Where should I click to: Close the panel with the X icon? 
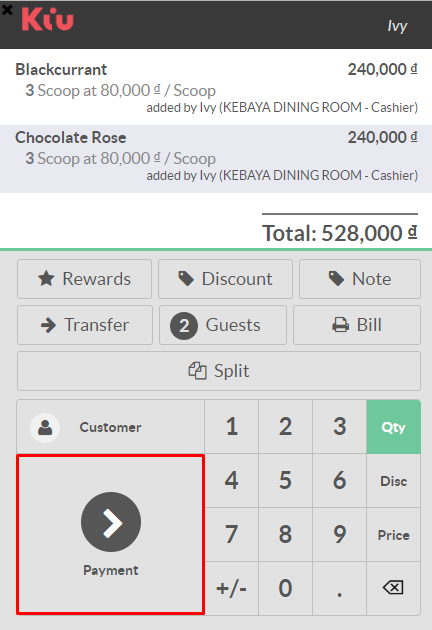tap(7, 9)
